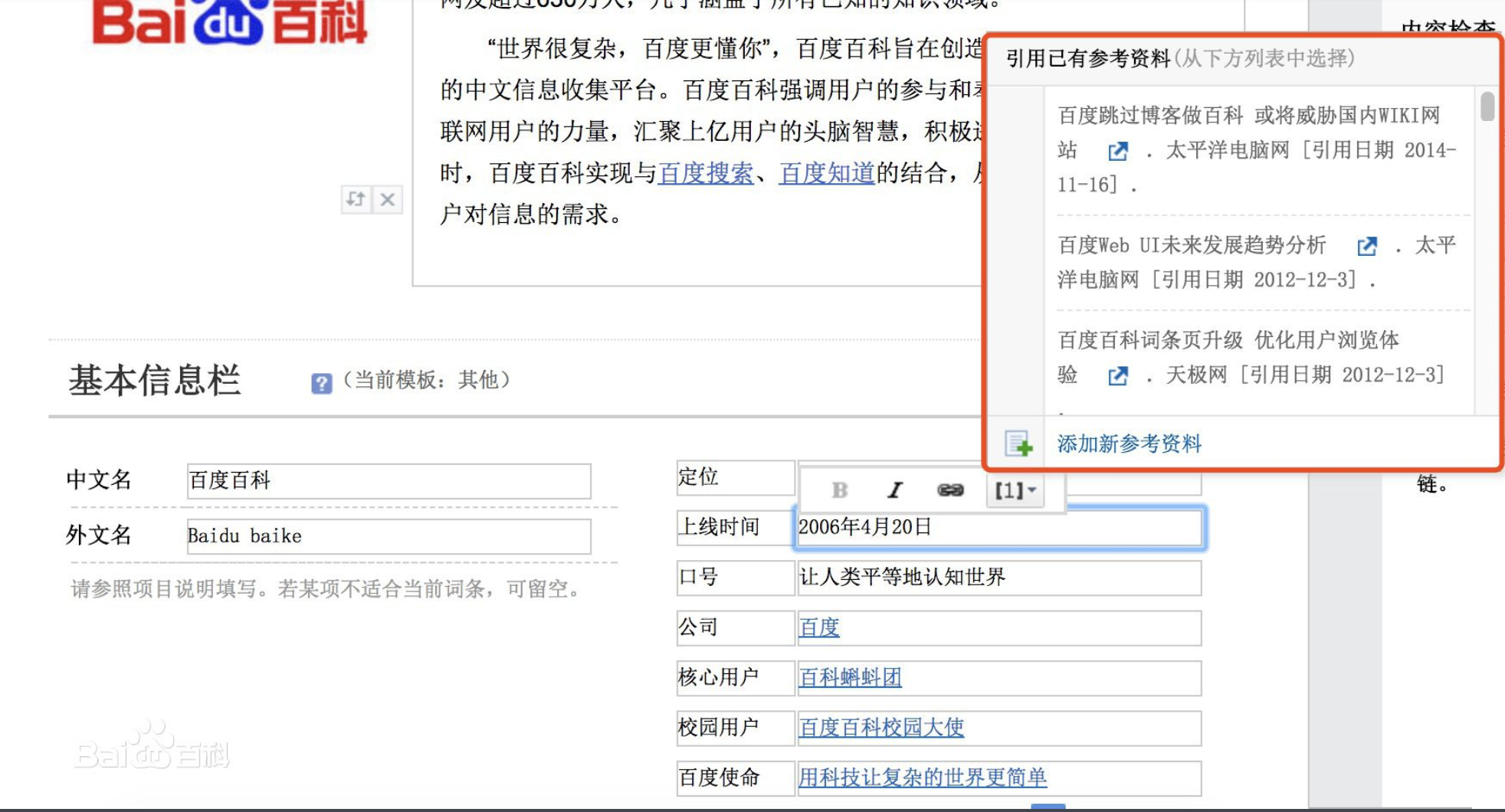Click the swap image icon beside summary

[x=356, y=200]
